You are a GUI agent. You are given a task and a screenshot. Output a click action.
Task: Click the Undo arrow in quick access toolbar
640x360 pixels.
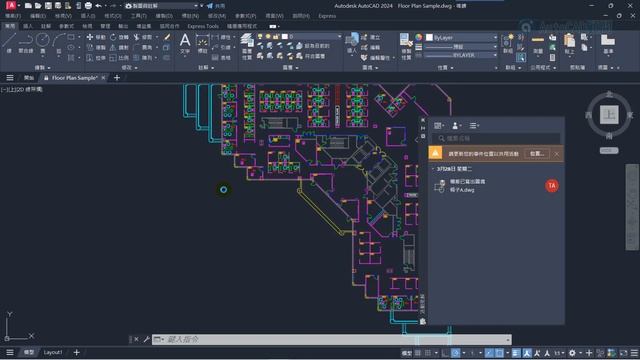point(98,6)
